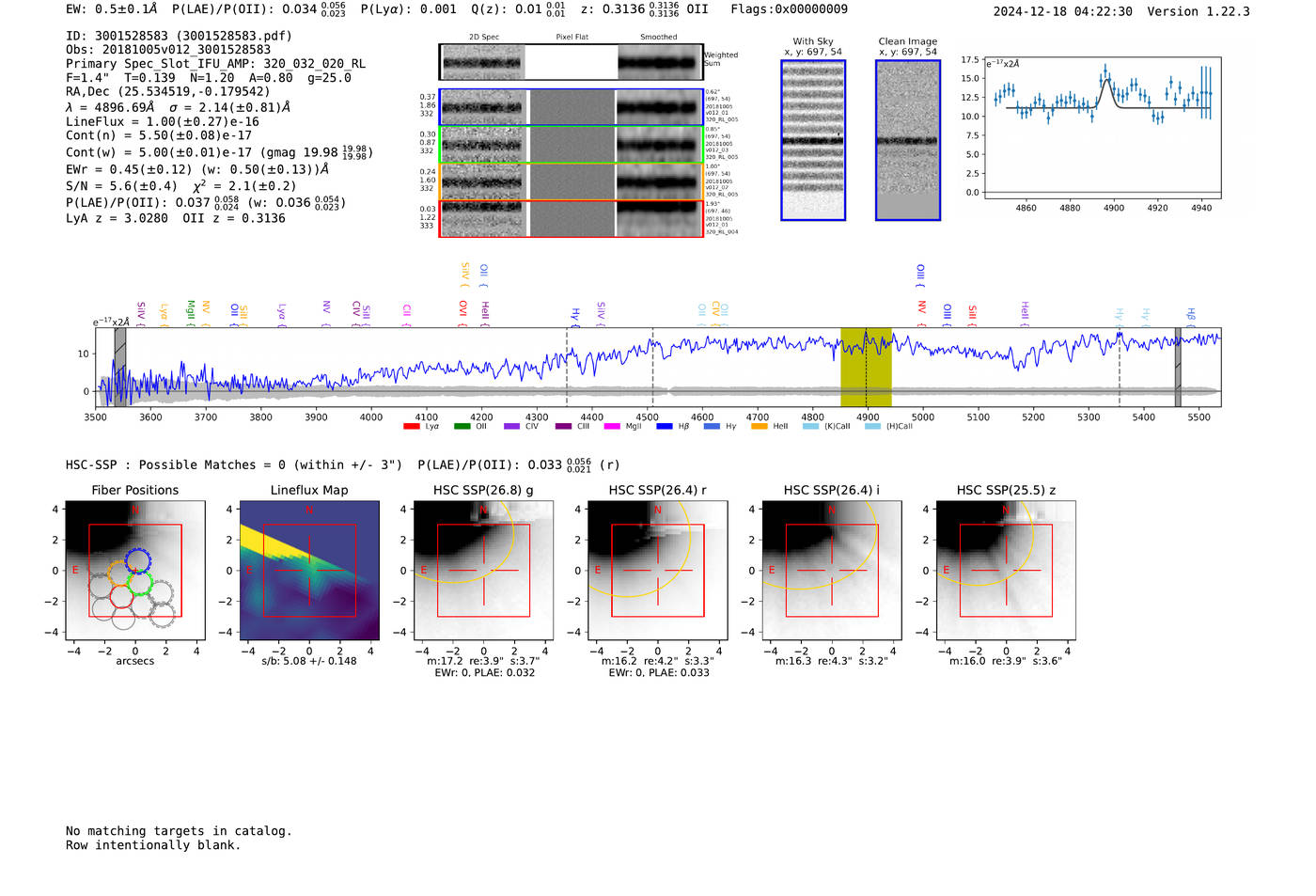Click the Hβ blue legend swatch

pyautogui.click(x=665, y=426)
